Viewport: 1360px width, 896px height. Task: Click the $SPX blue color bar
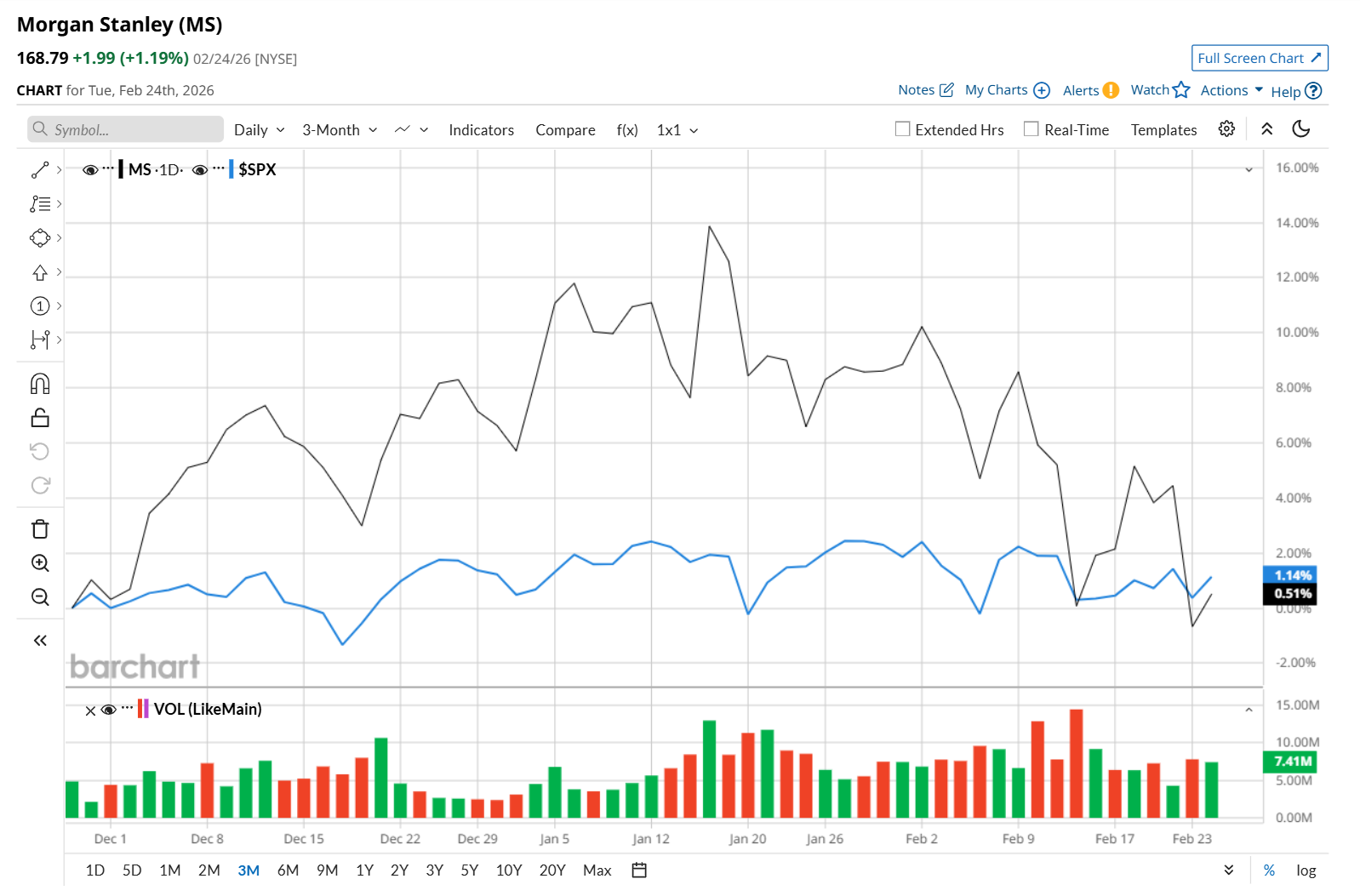[231, 168]
